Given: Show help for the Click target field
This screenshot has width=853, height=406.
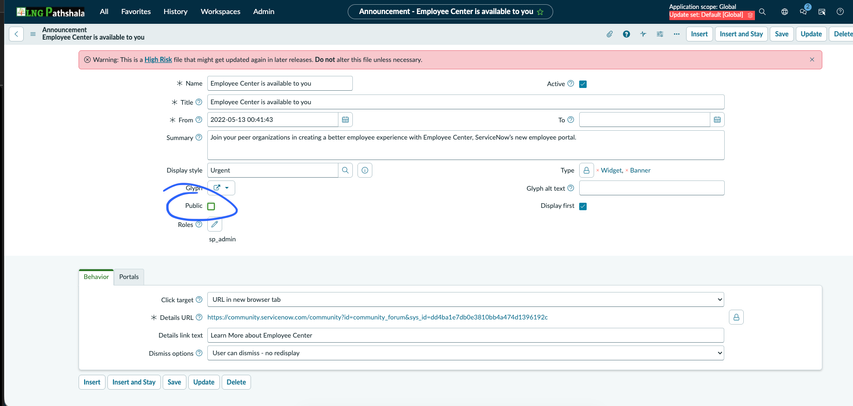Looking at the screenshot, I should pos(199,299).
